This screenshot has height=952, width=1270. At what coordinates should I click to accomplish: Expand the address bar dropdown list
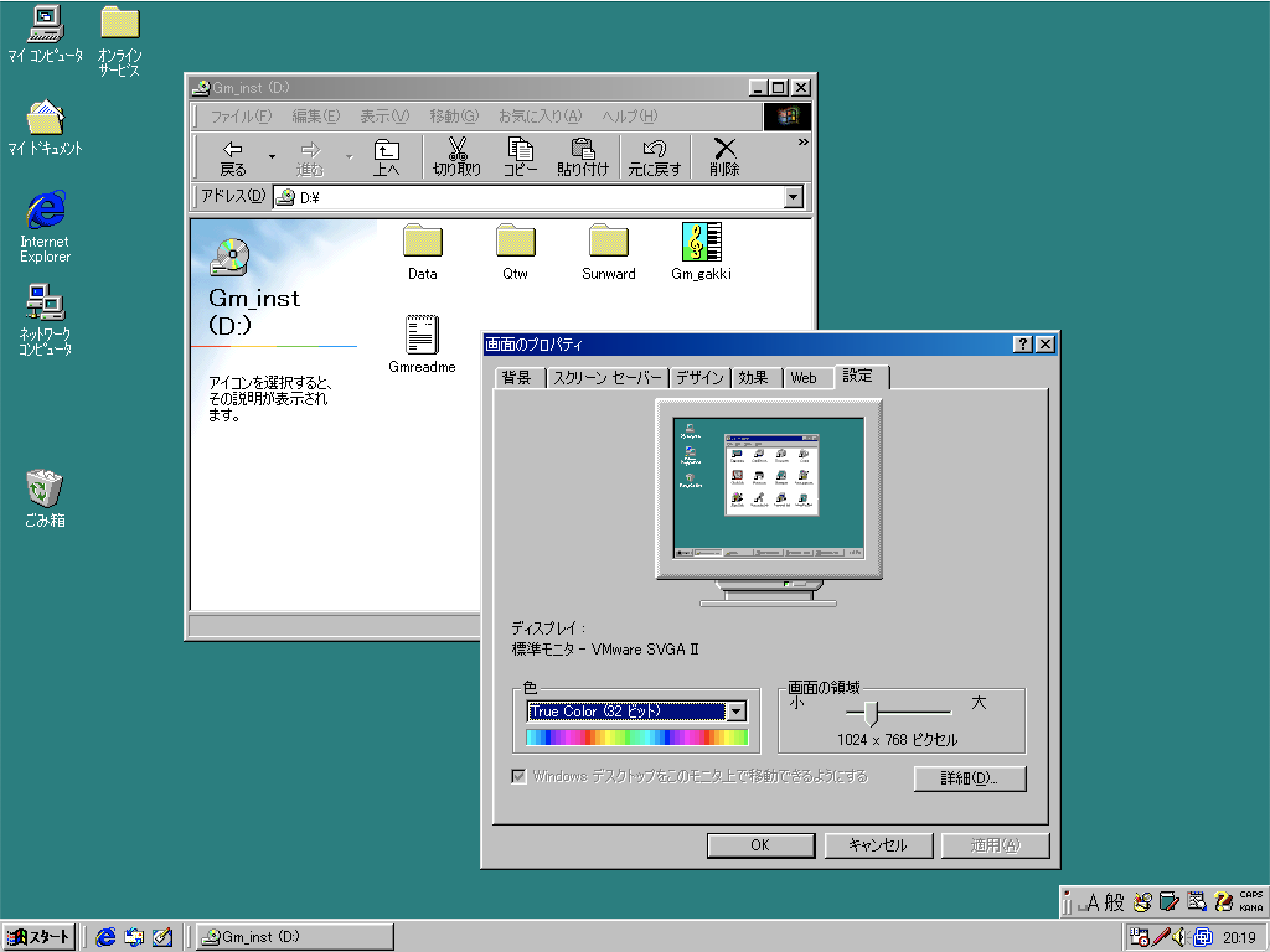(793, 198)
